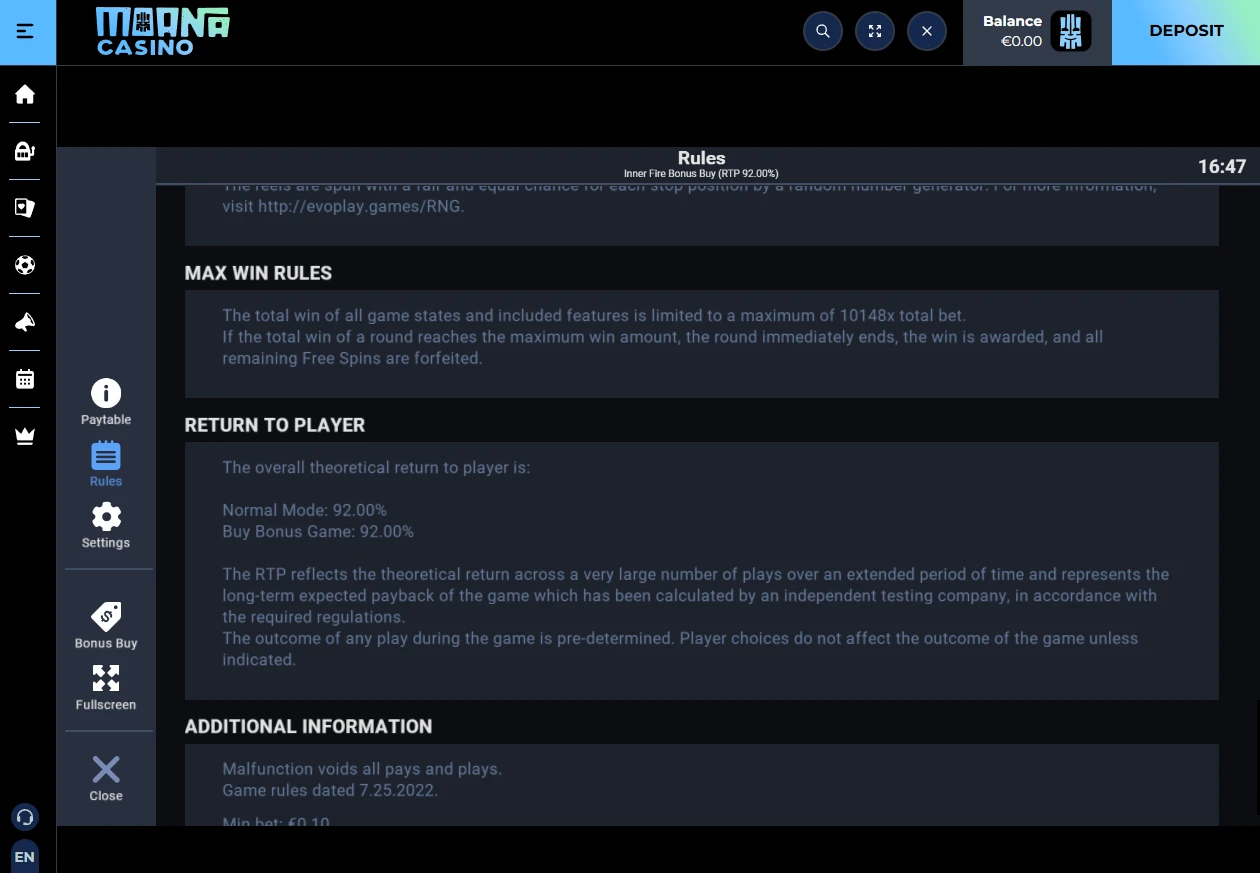Click the 'Normal Mode: 92.00%' line
Image resolution: width=1260 pixels, height=873 pixels.
click(304, 510)
